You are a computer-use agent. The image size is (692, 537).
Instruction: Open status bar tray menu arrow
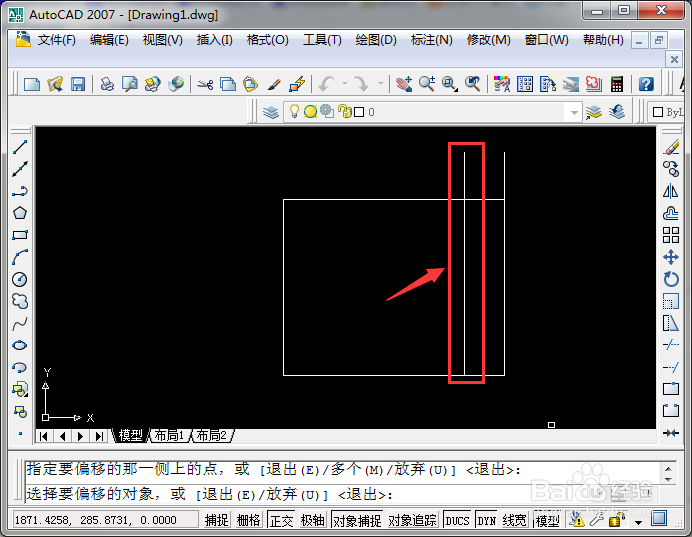tap(638, 522)
